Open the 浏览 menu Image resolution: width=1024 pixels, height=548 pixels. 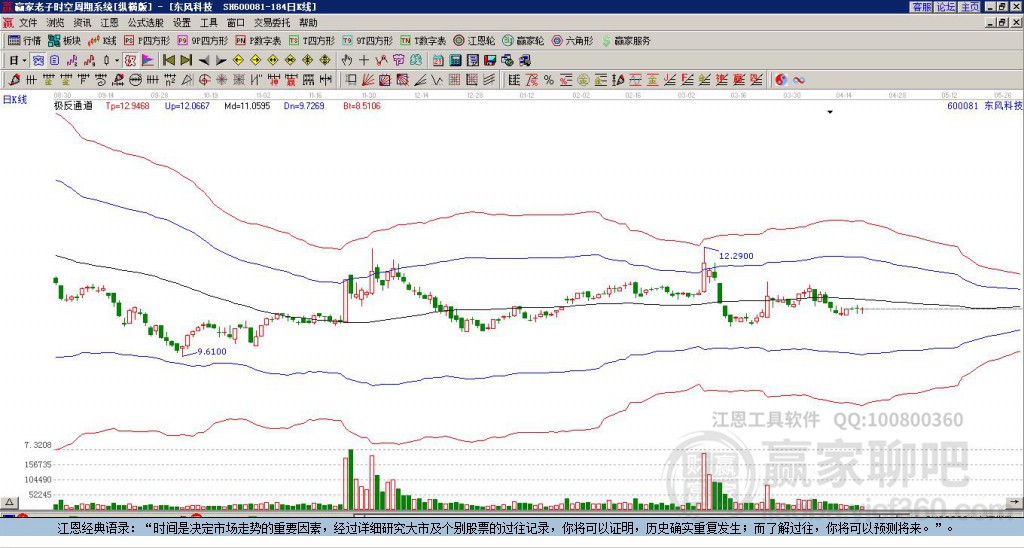[x=56, y=23]
